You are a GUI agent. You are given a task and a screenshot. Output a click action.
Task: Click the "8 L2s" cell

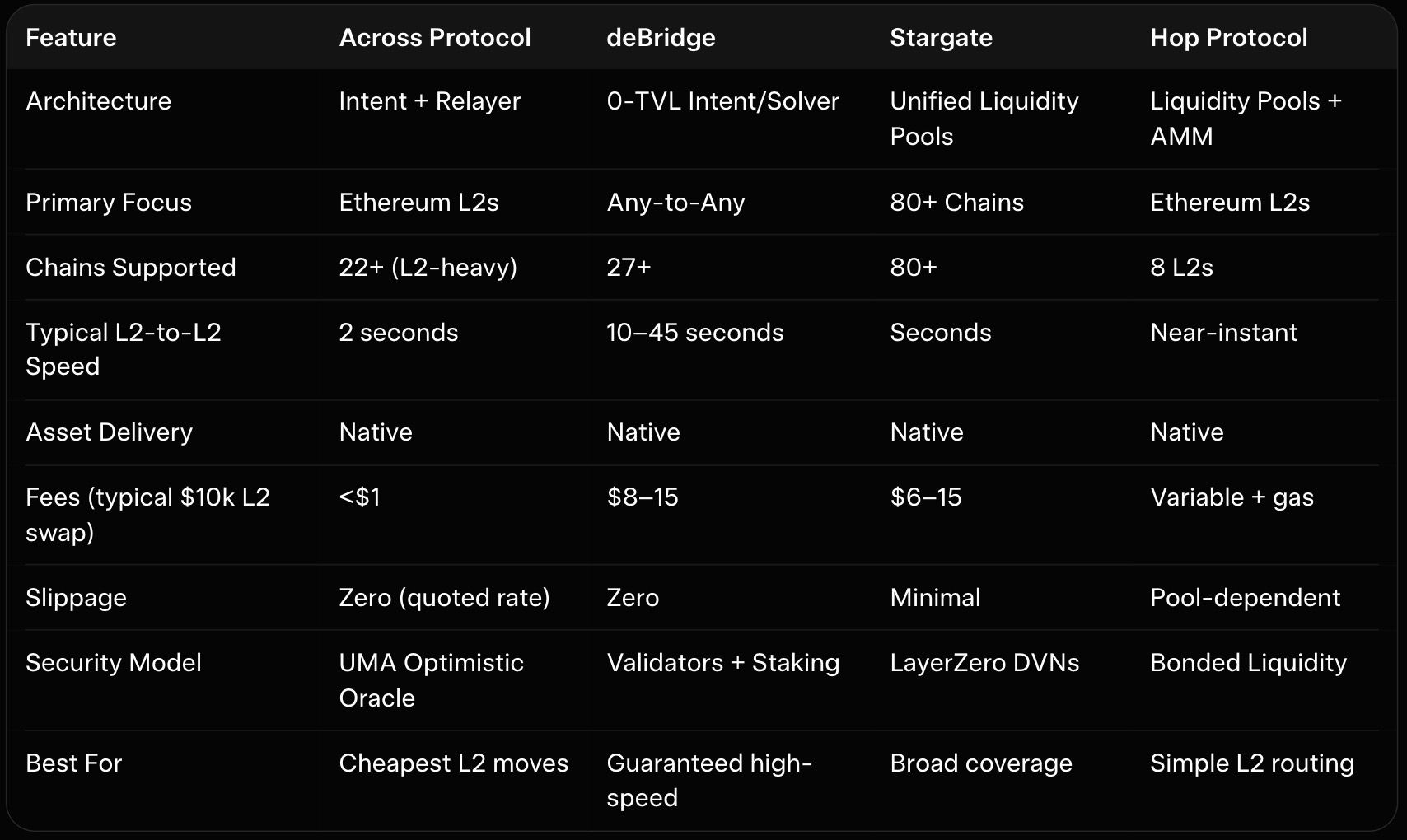click(x=1181, y=268)
